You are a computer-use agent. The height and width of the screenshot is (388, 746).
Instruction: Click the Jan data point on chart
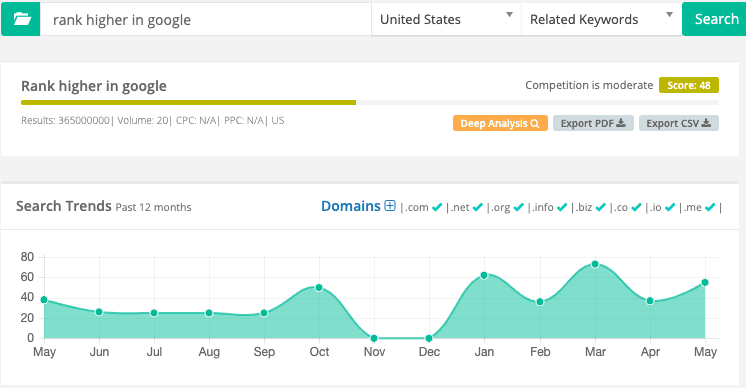coord(484,275)
